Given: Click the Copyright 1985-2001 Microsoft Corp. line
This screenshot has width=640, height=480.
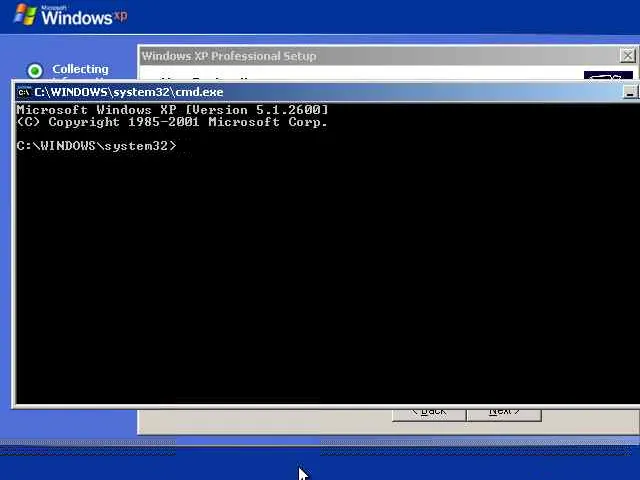Looking at the screenshot, I should point(172,122).
